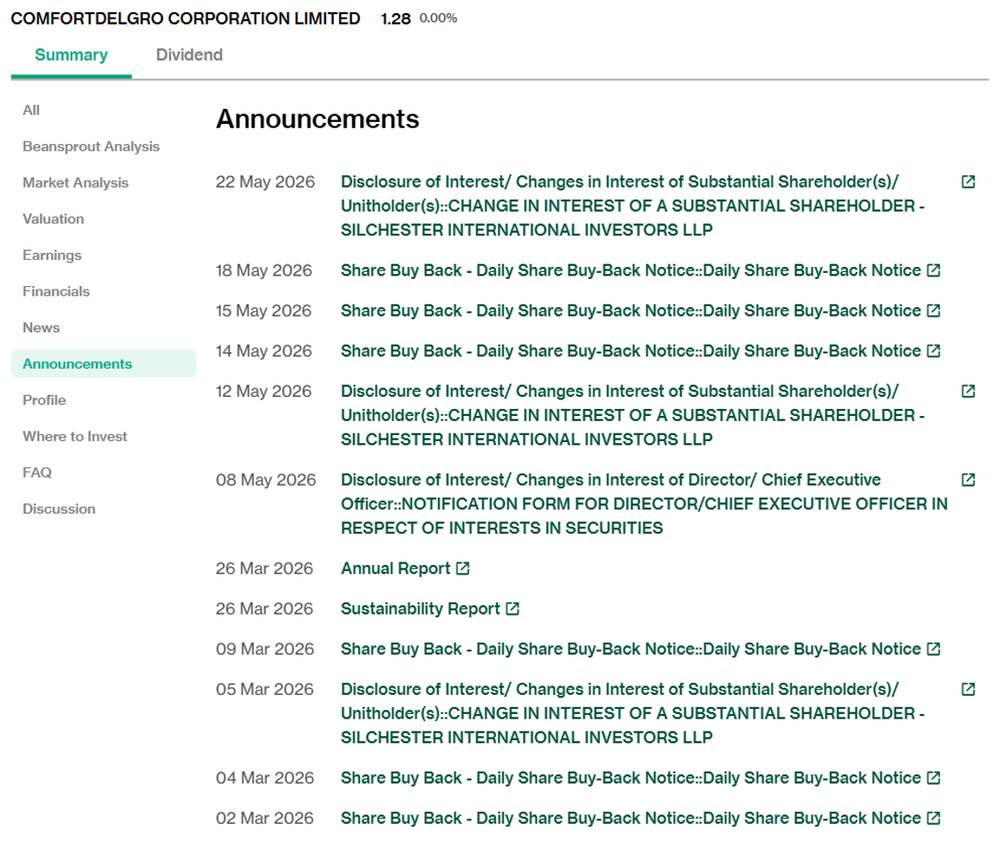Click external link icon on 09 Mar 2026 buy-back notice

933,649
